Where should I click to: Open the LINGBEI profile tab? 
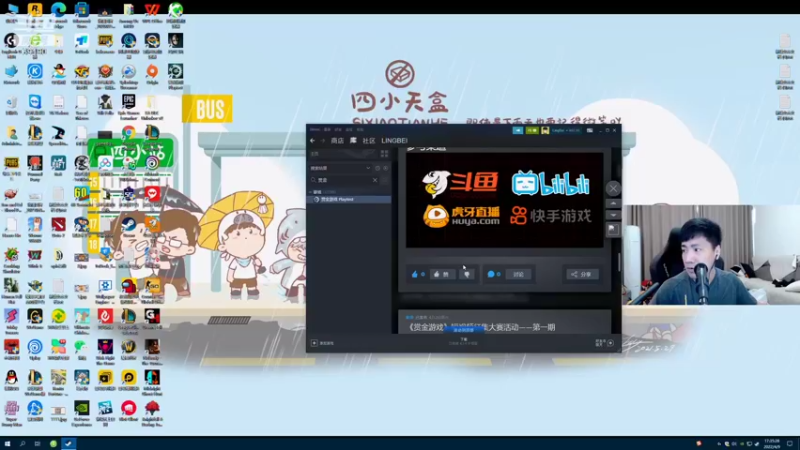point(394,141)
